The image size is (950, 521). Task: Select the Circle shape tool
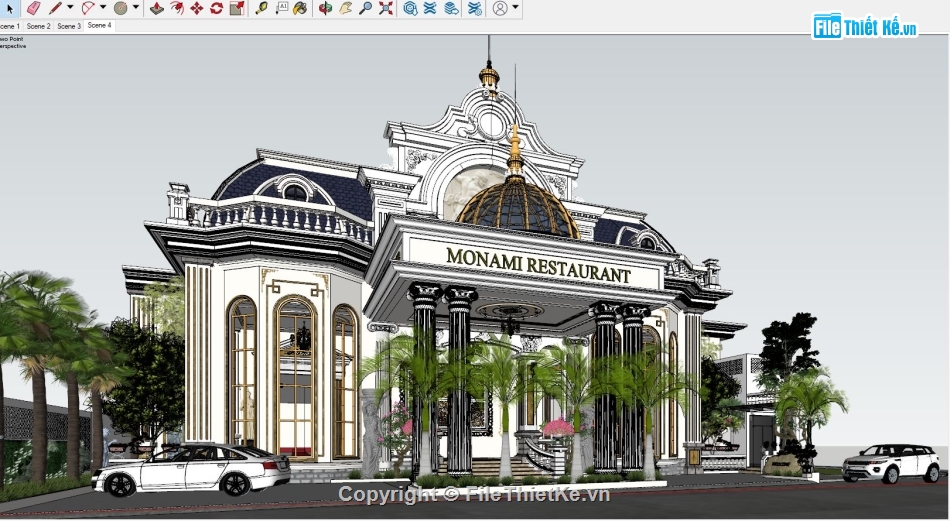(x=121, y=8)
